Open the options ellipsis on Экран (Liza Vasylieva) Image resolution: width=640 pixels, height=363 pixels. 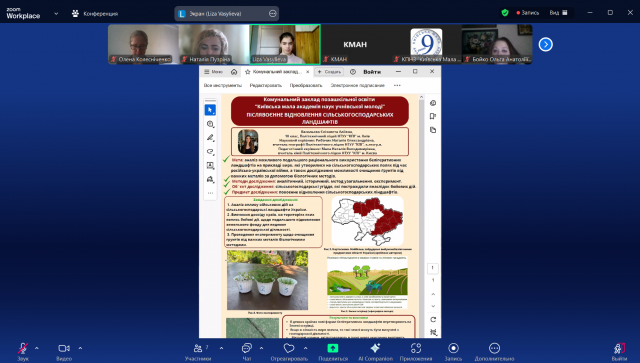tap(273, 13)
